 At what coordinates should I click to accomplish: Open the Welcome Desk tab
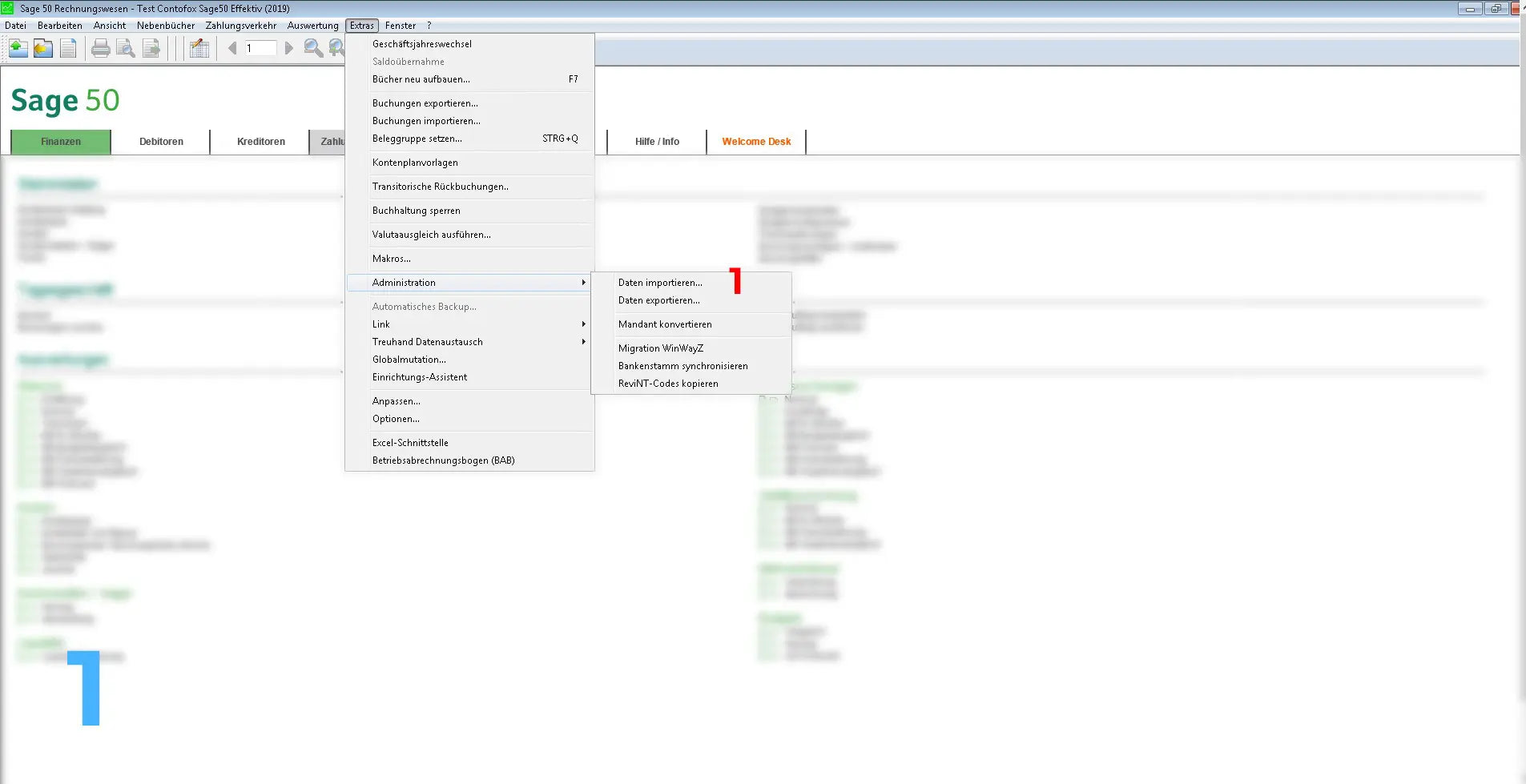(756, 142)
